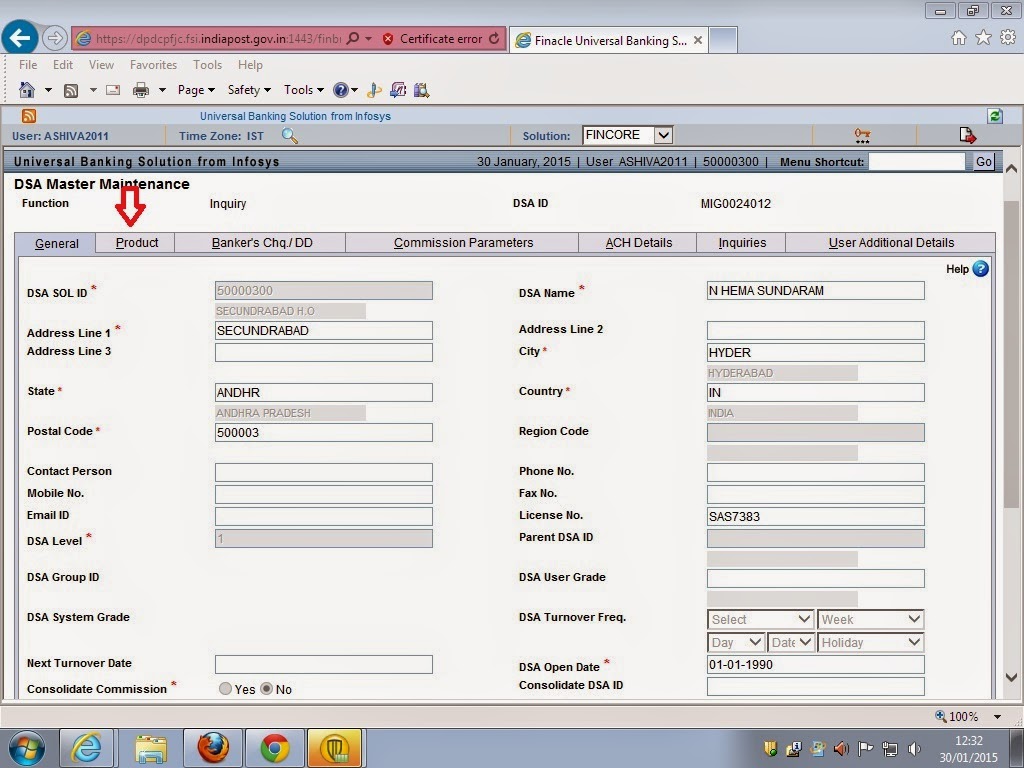Viewport: 1024px width, 768px height.
Task: Select No for Consolidate Commission
Action: (266, 688)
